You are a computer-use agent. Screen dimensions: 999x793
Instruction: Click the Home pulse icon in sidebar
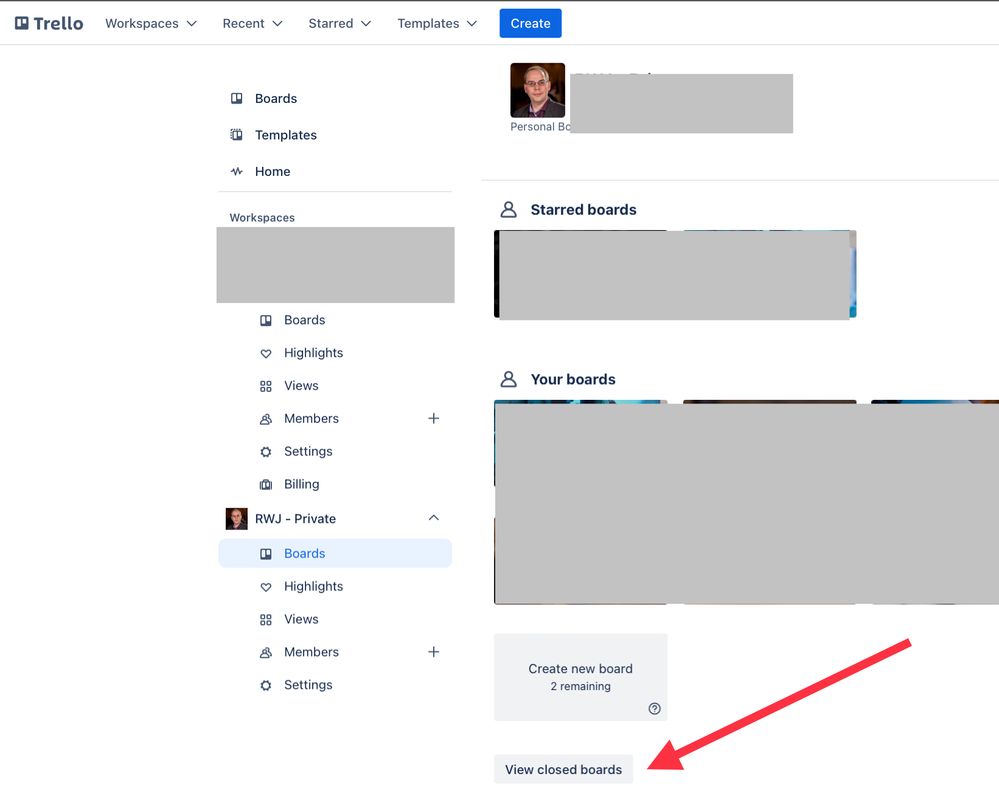pos(236,171)
